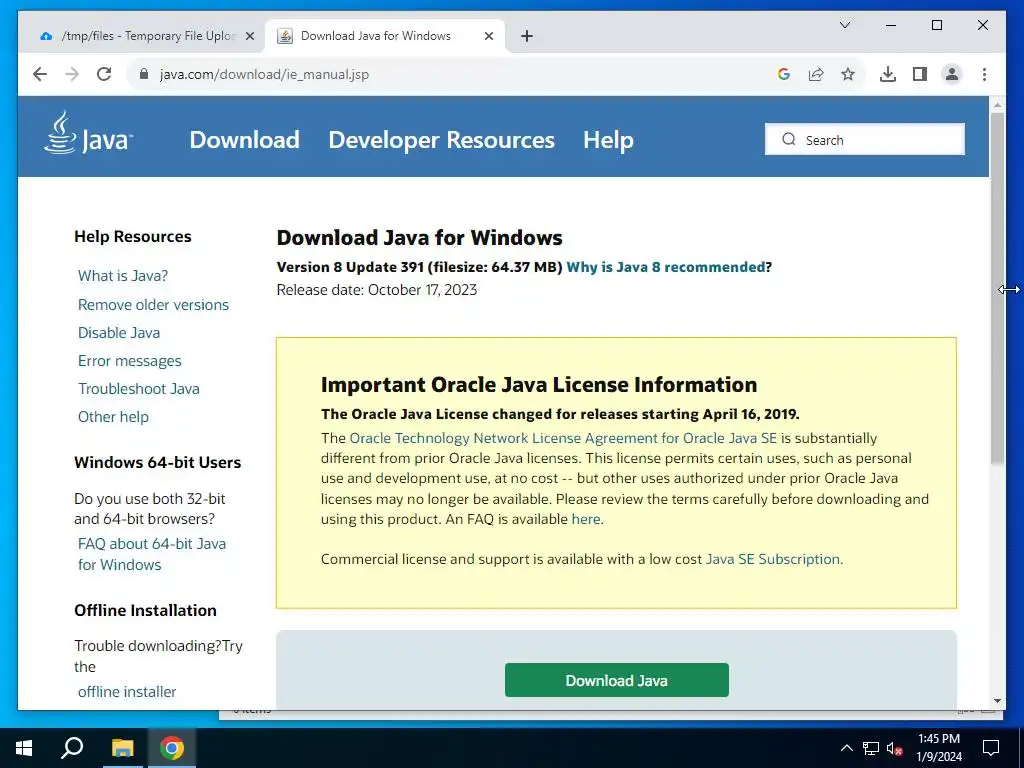
Task: Open the 'Java SE Subscription' link
Action: 773,559
